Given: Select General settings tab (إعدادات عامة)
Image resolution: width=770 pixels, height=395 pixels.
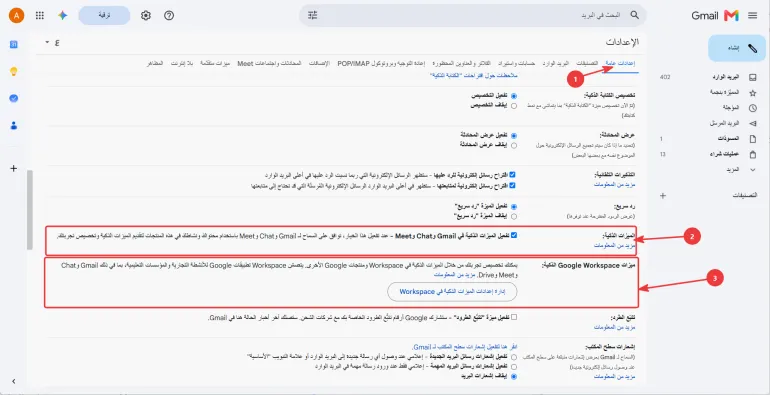Looking at the screenshot, I should (619, 64).
